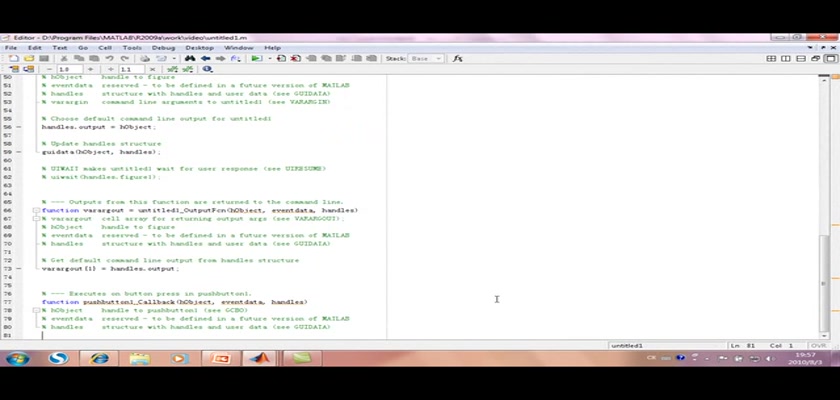Maximize document with single pane icon

point(830,58)
